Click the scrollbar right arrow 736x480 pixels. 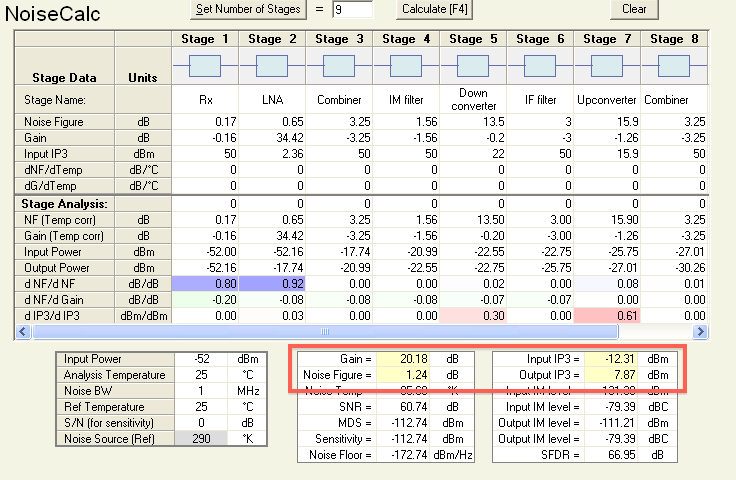click(x=699, y=330)
